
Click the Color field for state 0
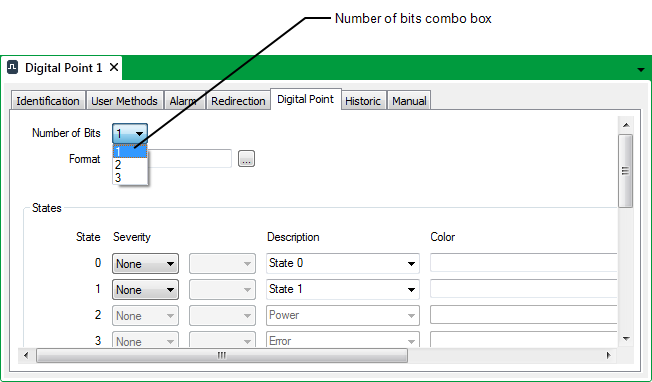click(x=524, y=263)
